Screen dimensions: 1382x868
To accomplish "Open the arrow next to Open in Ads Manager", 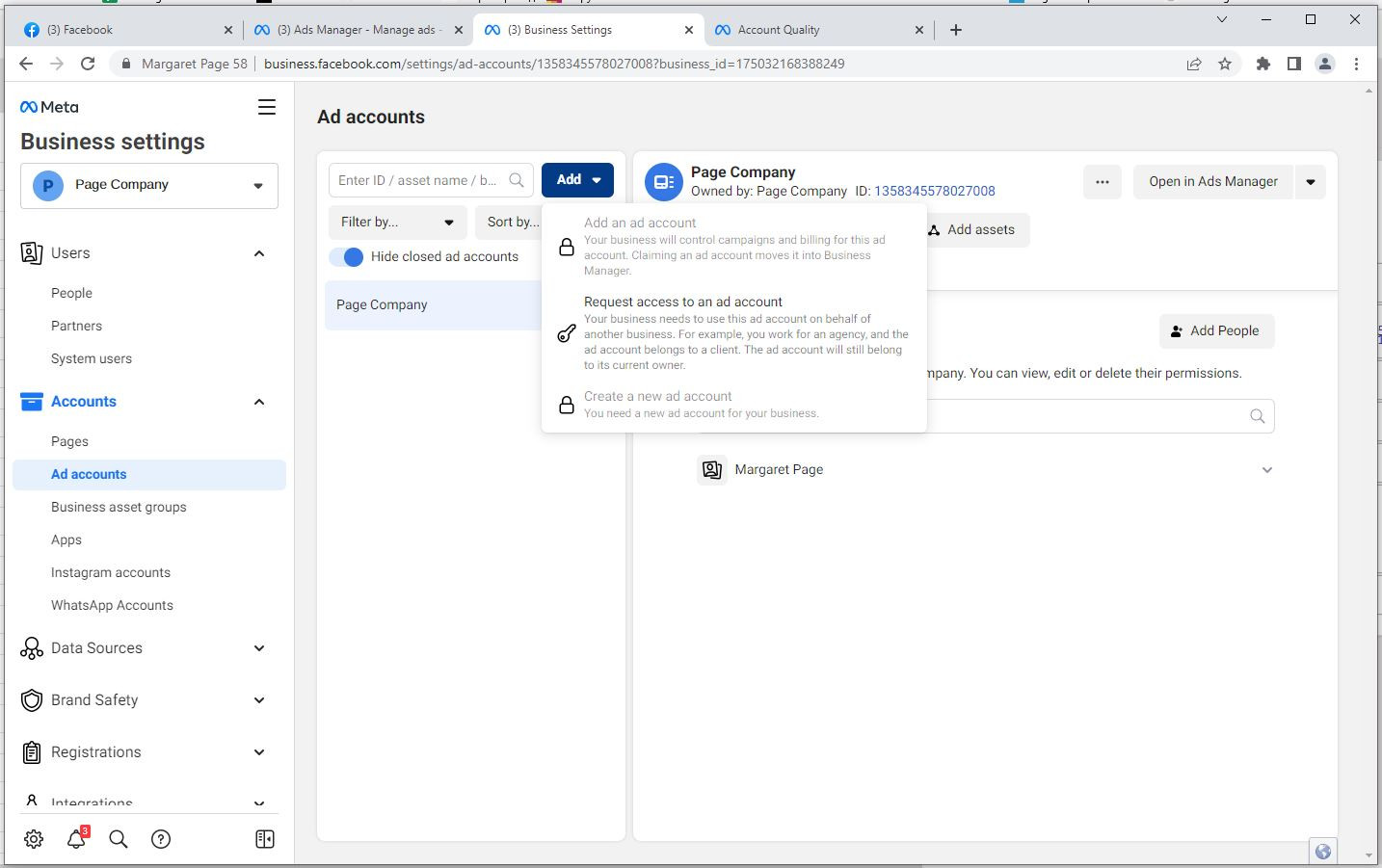I will tap(1311, 182).
